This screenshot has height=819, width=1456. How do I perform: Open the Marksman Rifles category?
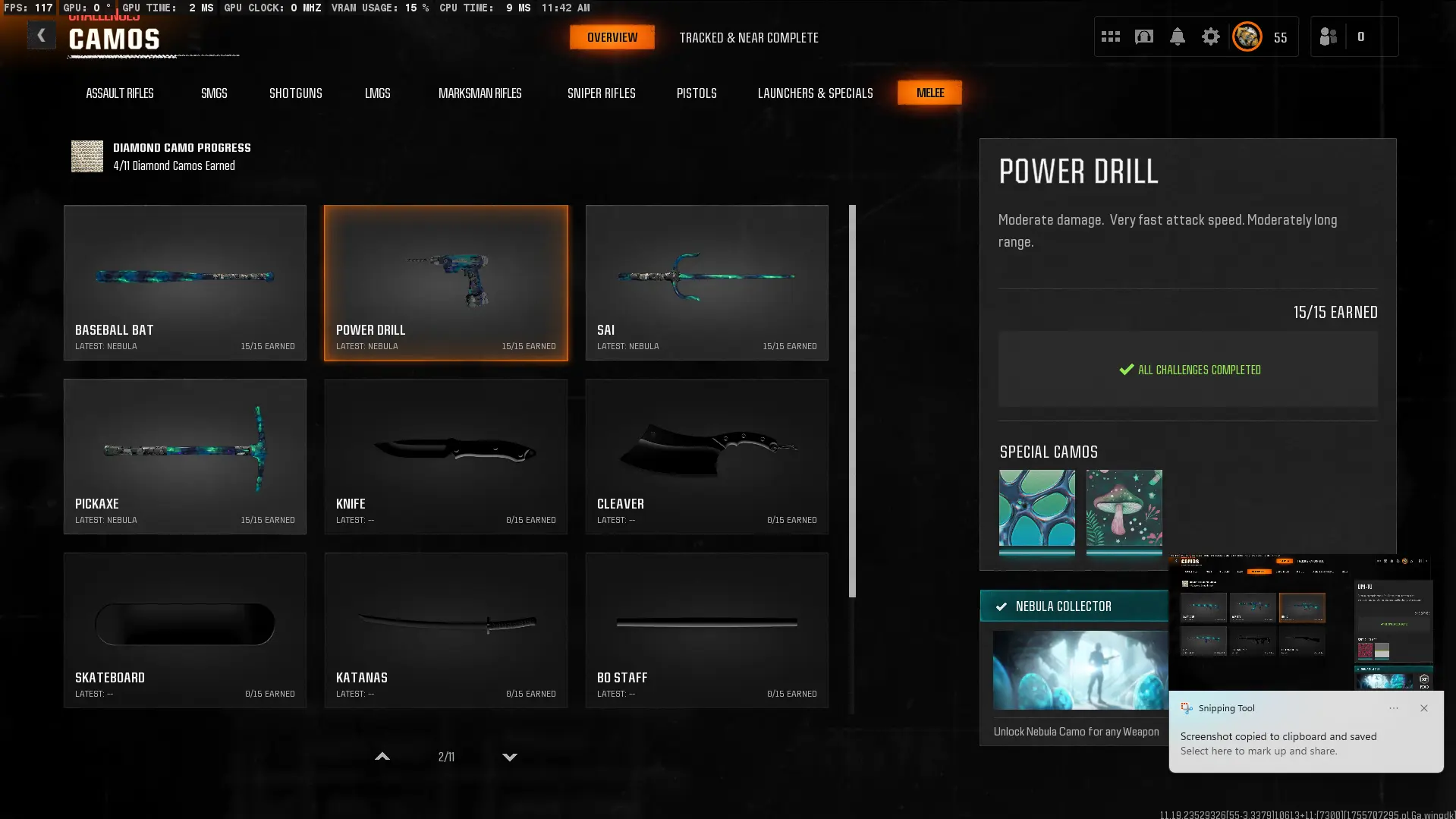click(480, 93)
